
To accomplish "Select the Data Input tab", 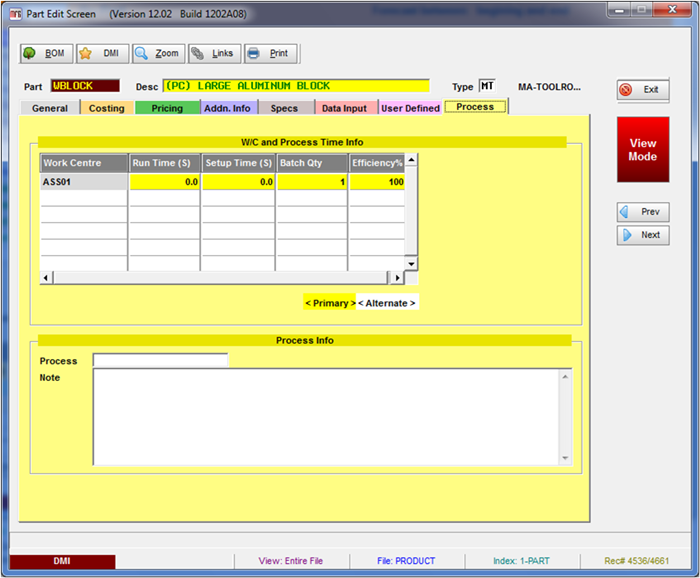I will tap(344, 108).
